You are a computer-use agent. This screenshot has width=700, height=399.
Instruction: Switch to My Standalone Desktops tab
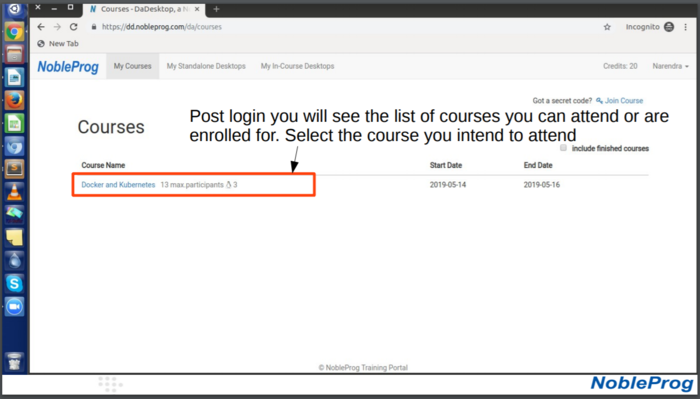pos(206,66)
